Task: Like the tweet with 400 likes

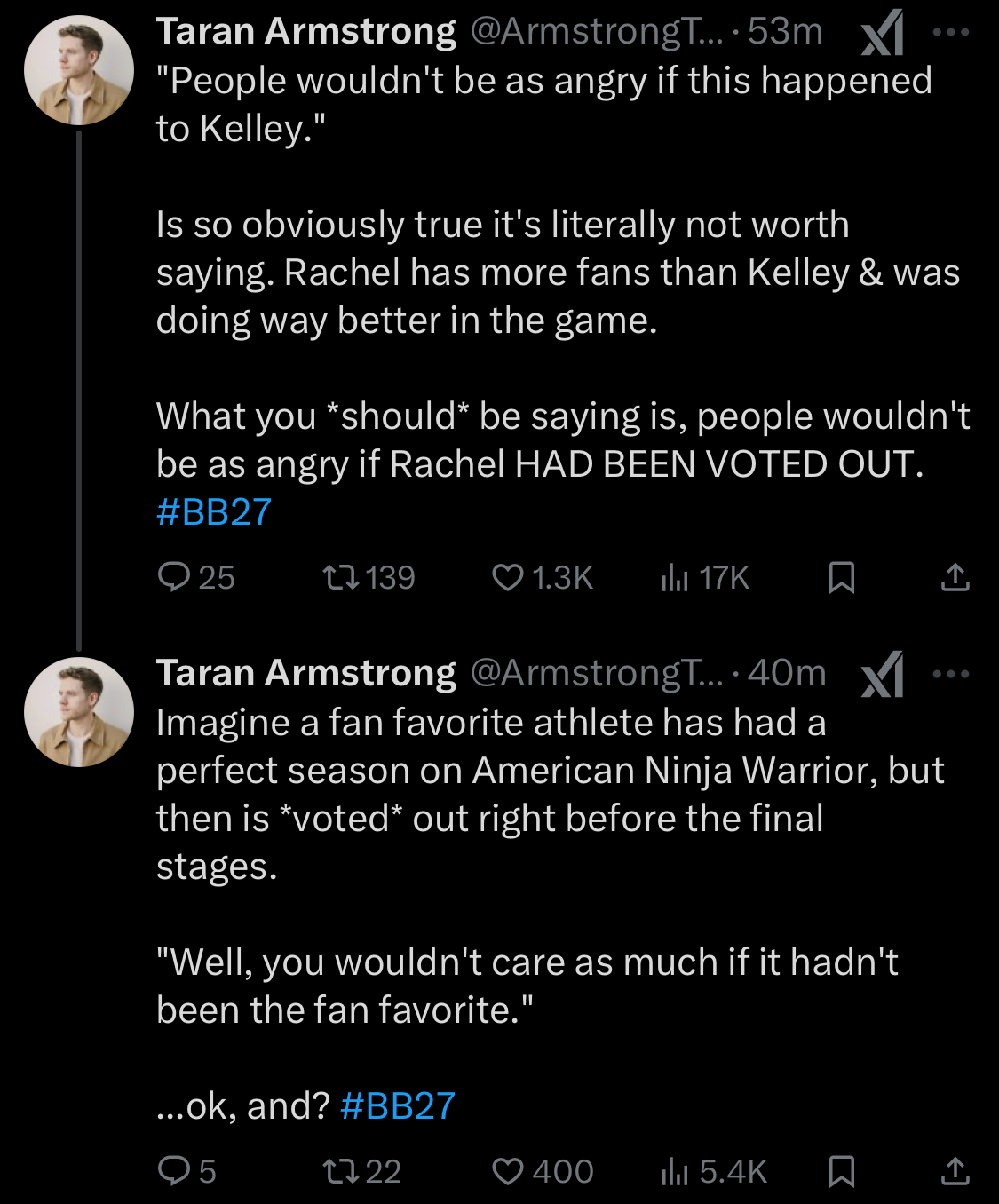Action: (x=508, y=1171)
